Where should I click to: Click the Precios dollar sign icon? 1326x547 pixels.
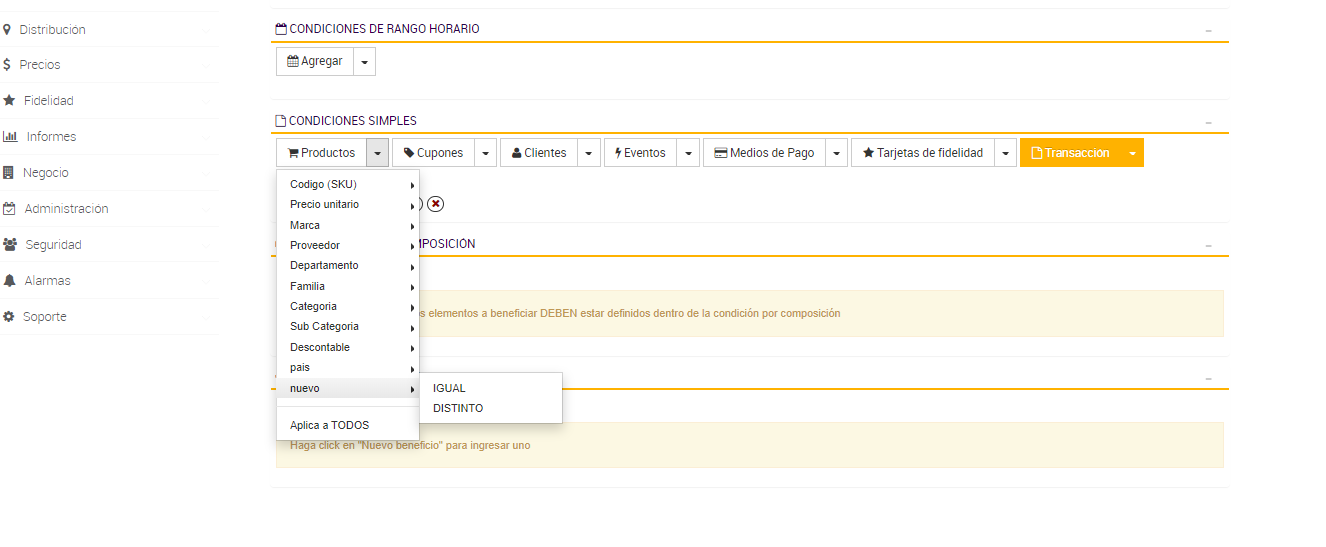[8, 65]
